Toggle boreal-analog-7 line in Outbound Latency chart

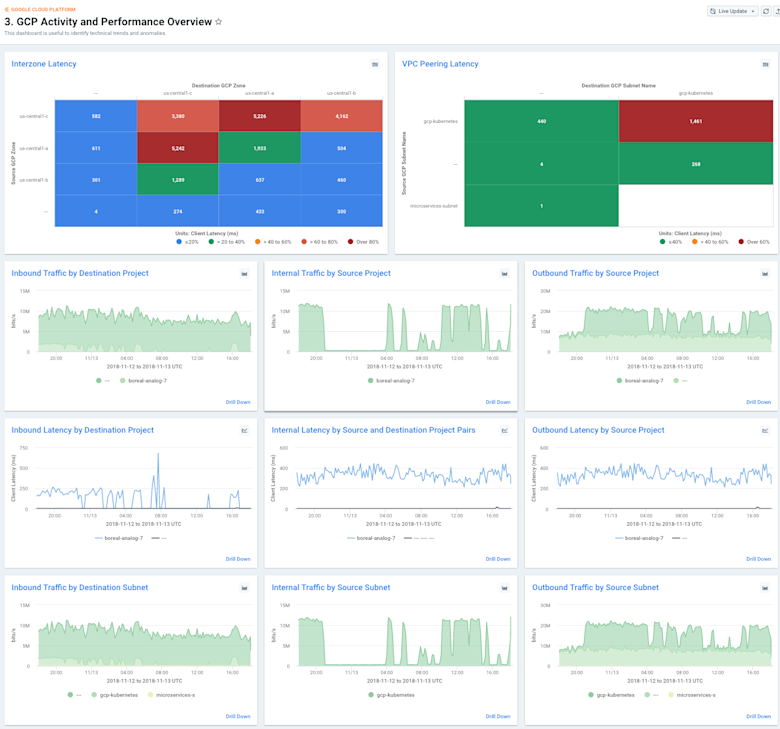point(639,538)
